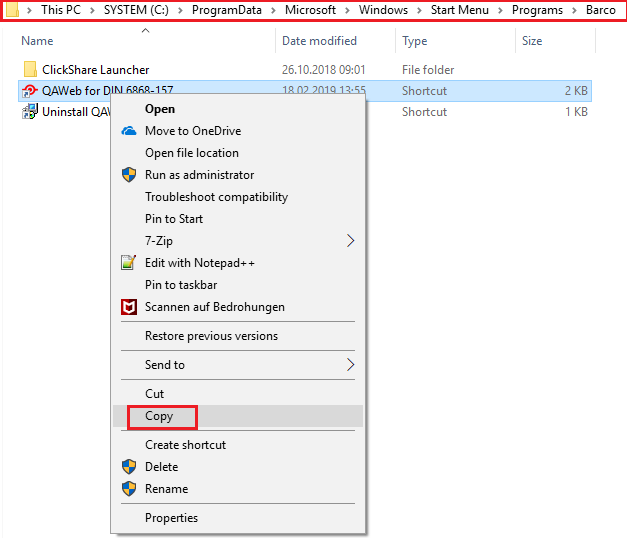Click the McAfee scan icon

pyautogui.click(x=129, y=307)
